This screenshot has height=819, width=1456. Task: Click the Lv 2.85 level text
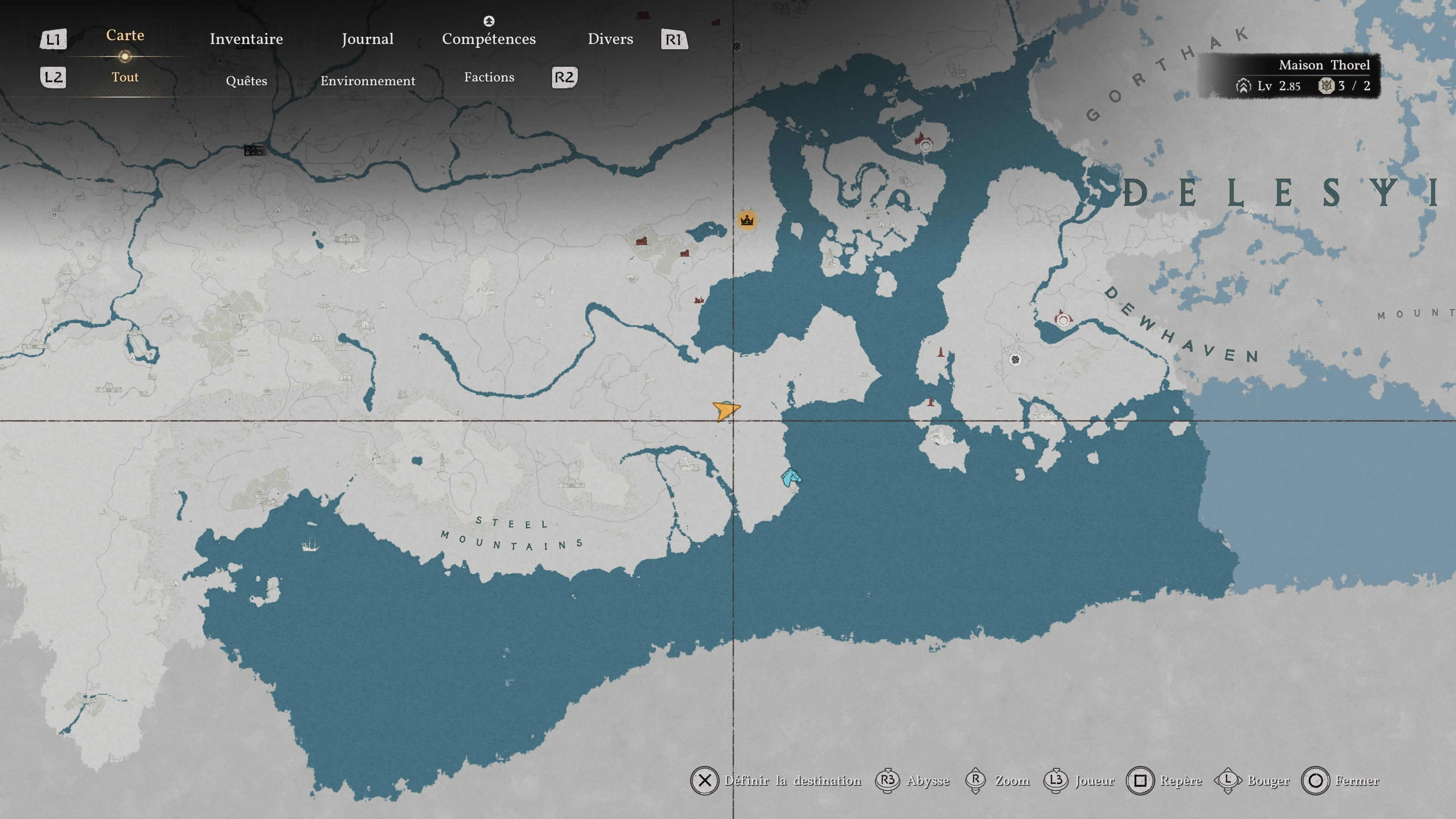(x=1279, y=86)
